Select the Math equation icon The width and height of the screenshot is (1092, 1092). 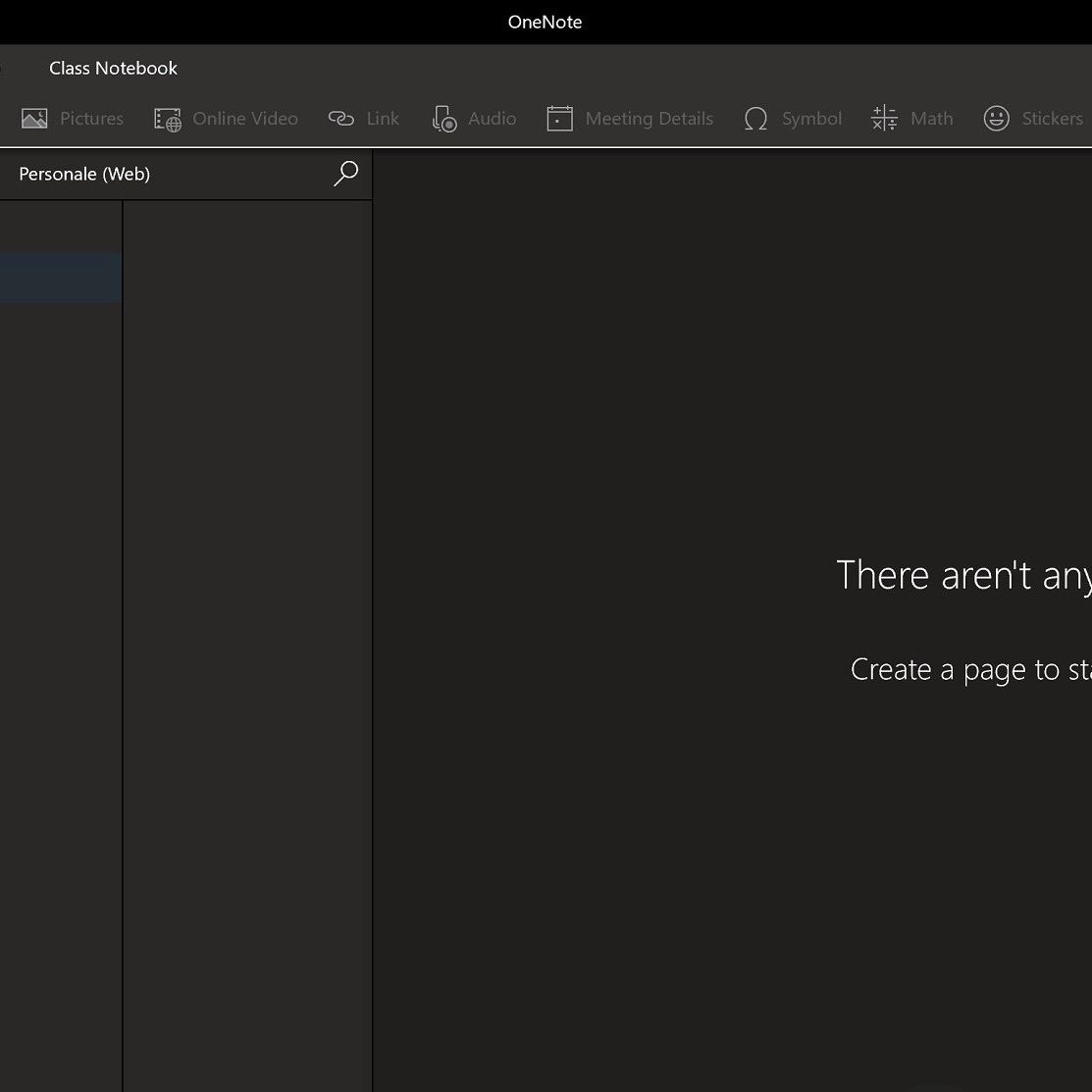884,119
